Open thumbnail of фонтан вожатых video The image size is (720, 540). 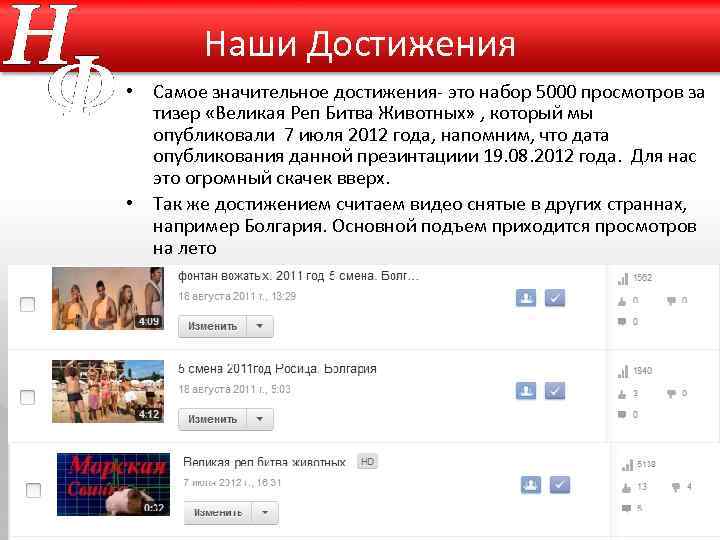click(x=108, y=298)
